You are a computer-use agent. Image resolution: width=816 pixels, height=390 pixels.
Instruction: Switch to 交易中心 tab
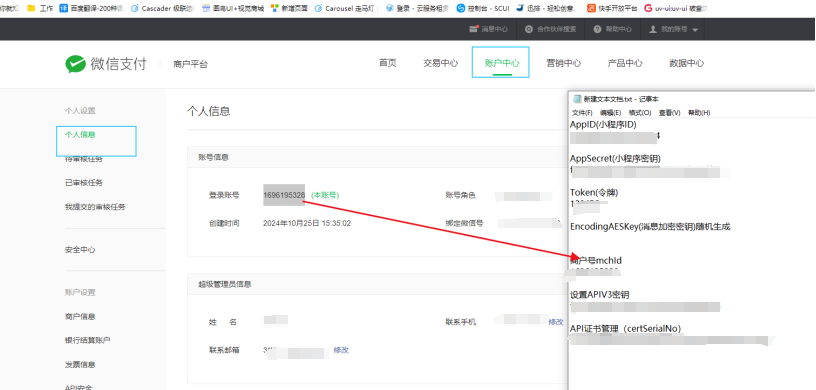click(440, 62)
